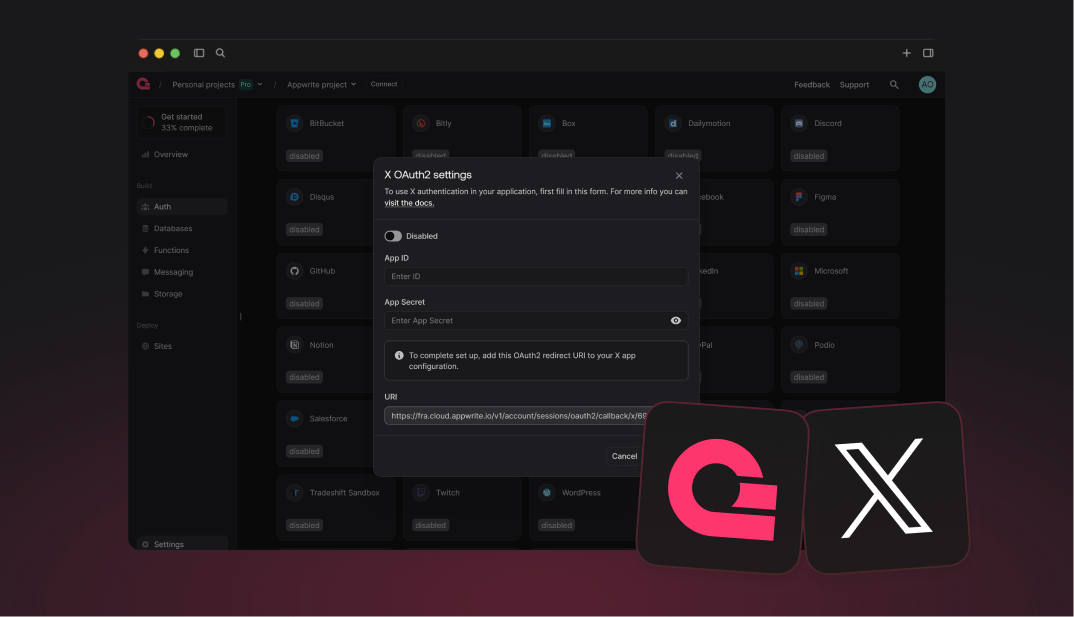1074x617 pixels.
Task: Select the Notion provider icon
Action: click(294, 344)
